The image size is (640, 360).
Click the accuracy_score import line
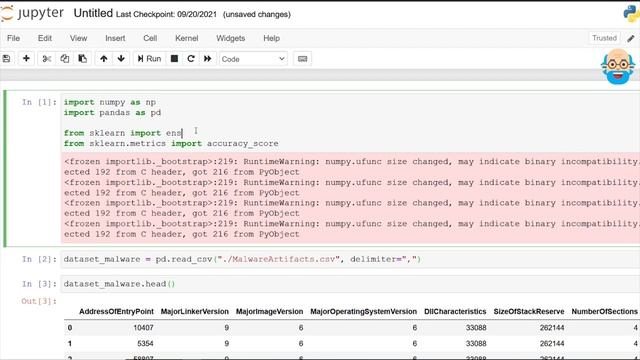(171, 144)
